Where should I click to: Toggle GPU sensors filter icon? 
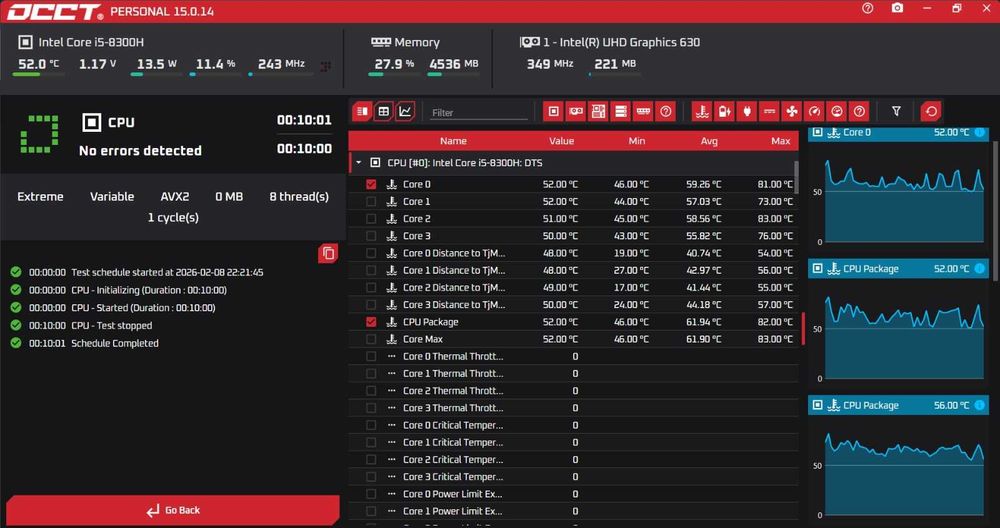click(x=576, y=112)
